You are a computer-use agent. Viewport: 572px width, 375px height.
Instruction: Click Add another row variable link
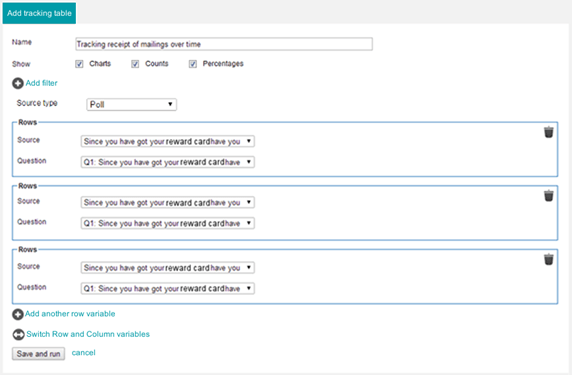click(x=70, y=314)
